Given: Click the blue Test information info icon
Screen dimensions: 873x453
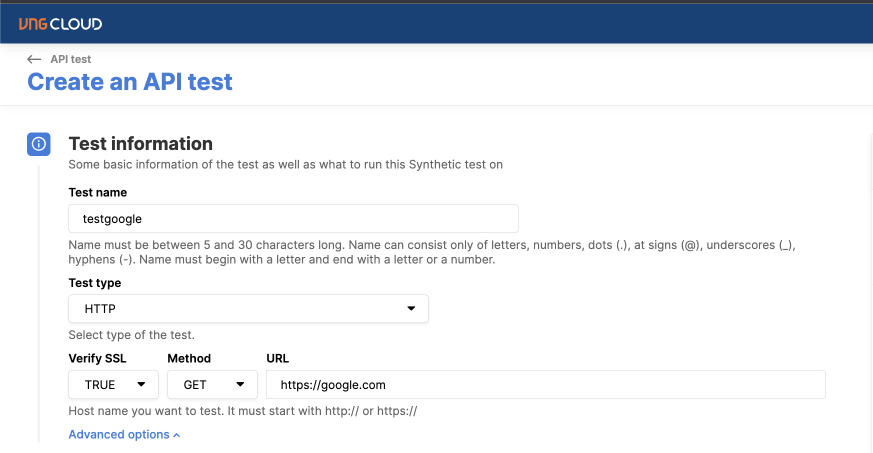Looking at the screenshot, I should pos(38,144).
